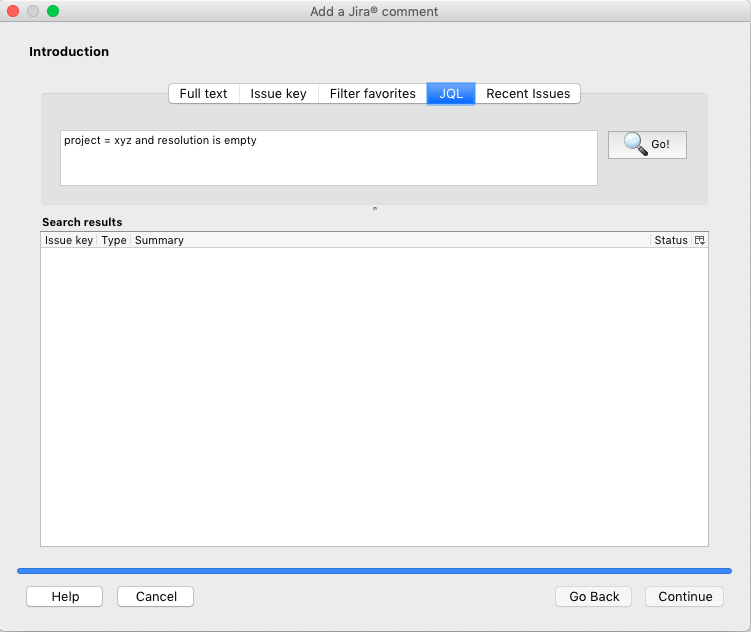
Task: Switch to the Full text tab
Action: tap(203, 93)
